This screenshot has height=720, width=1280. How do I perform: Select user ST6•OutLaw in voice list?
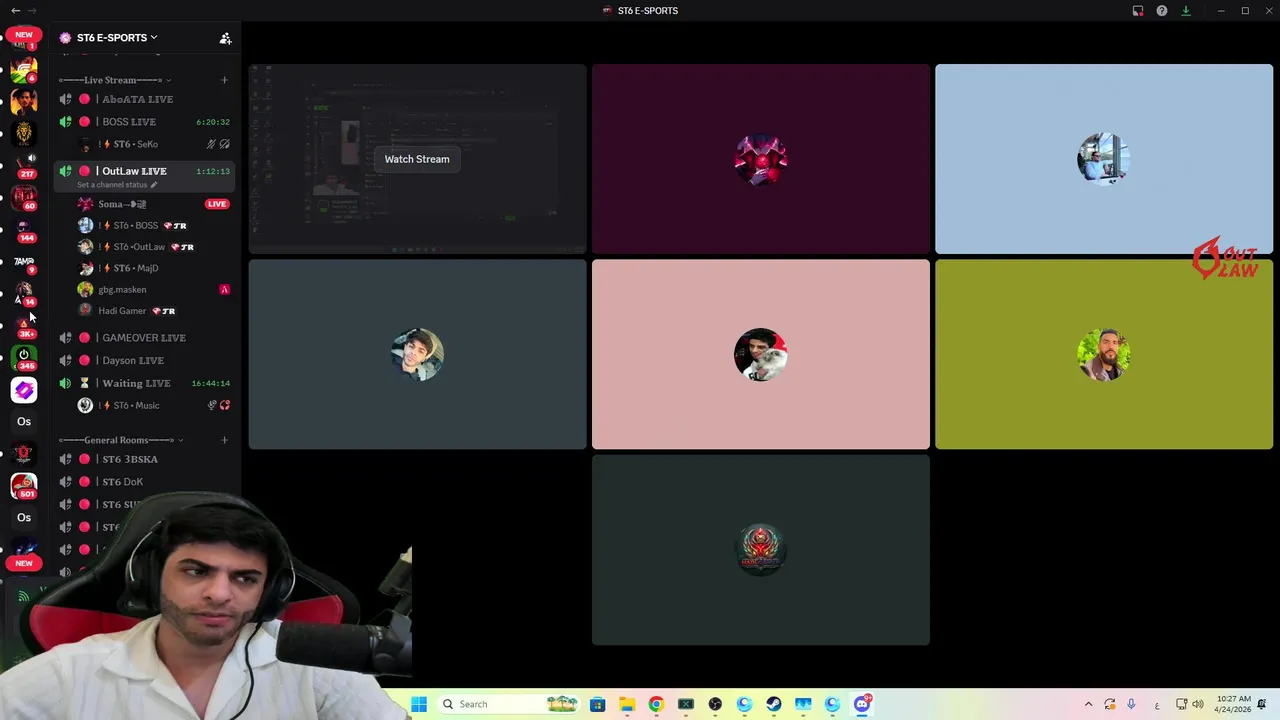pos(153,247)
